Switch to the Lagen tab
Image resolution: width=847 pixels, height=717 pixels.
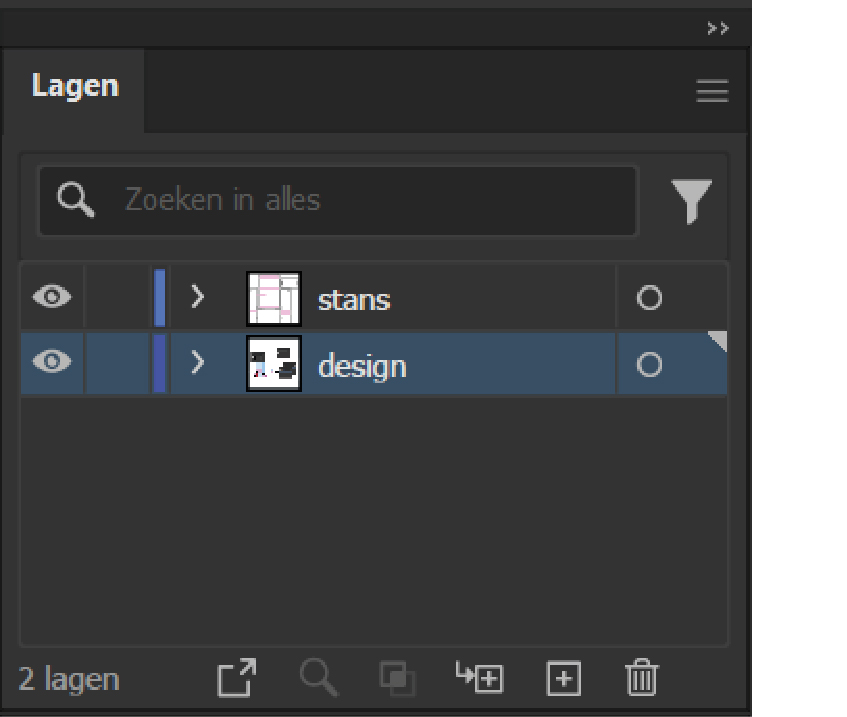pos(75,86)
